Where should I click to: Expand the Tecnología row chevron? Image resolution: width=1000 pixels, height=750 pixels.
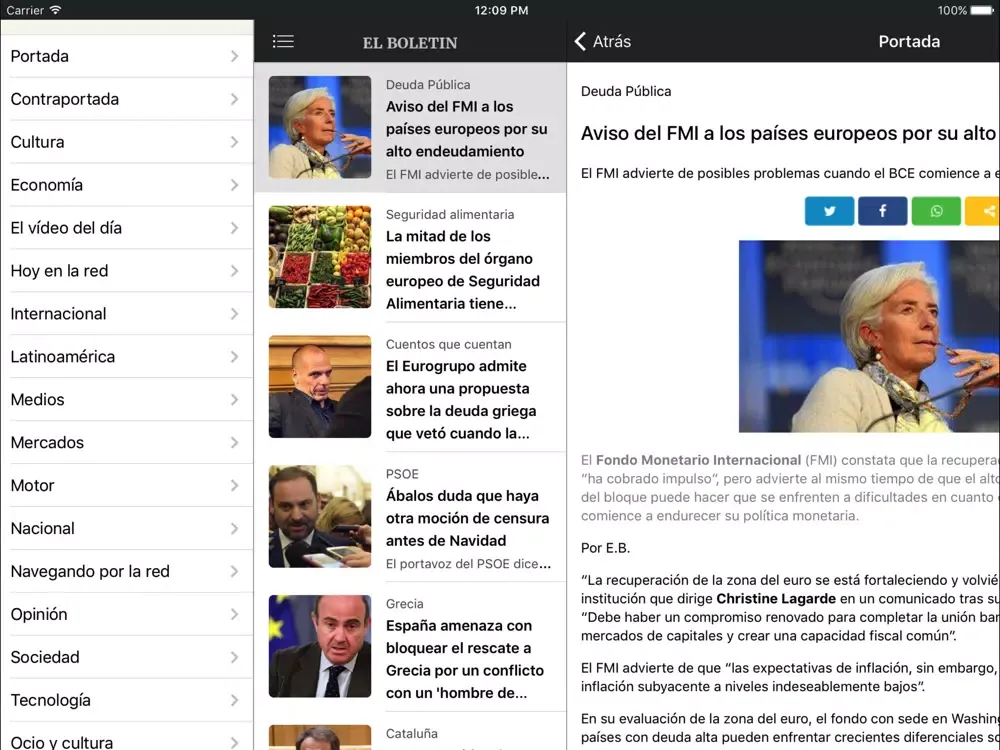tap(235, 700)
